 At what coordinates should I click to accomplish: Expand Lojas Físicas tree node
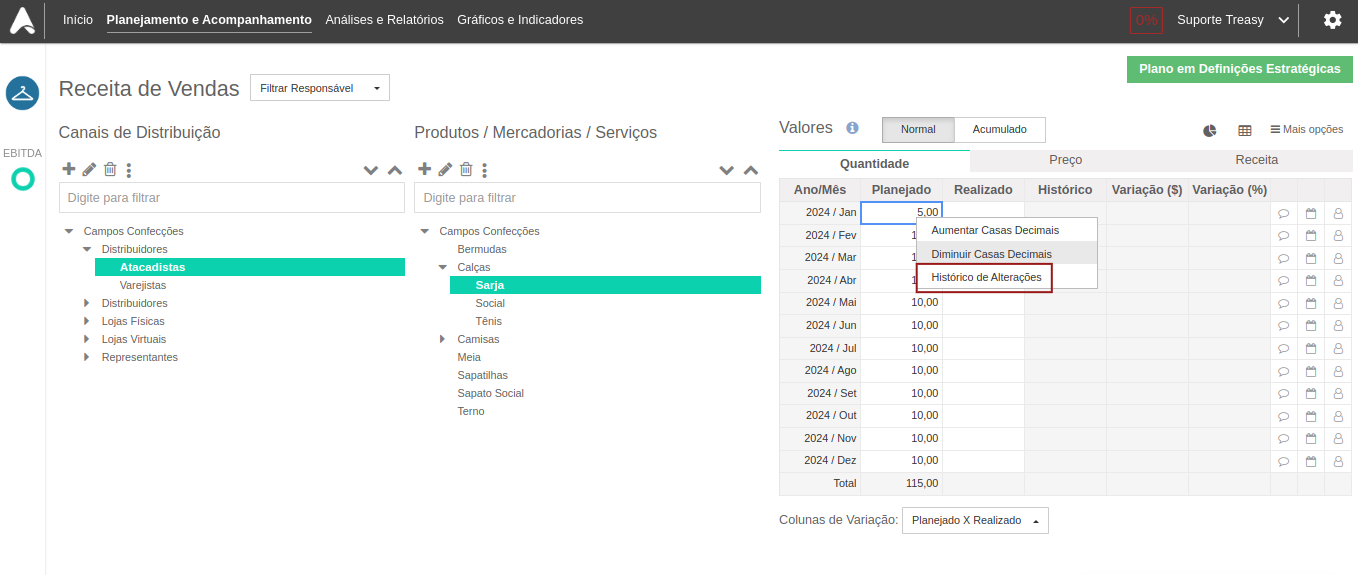(87, 321)
